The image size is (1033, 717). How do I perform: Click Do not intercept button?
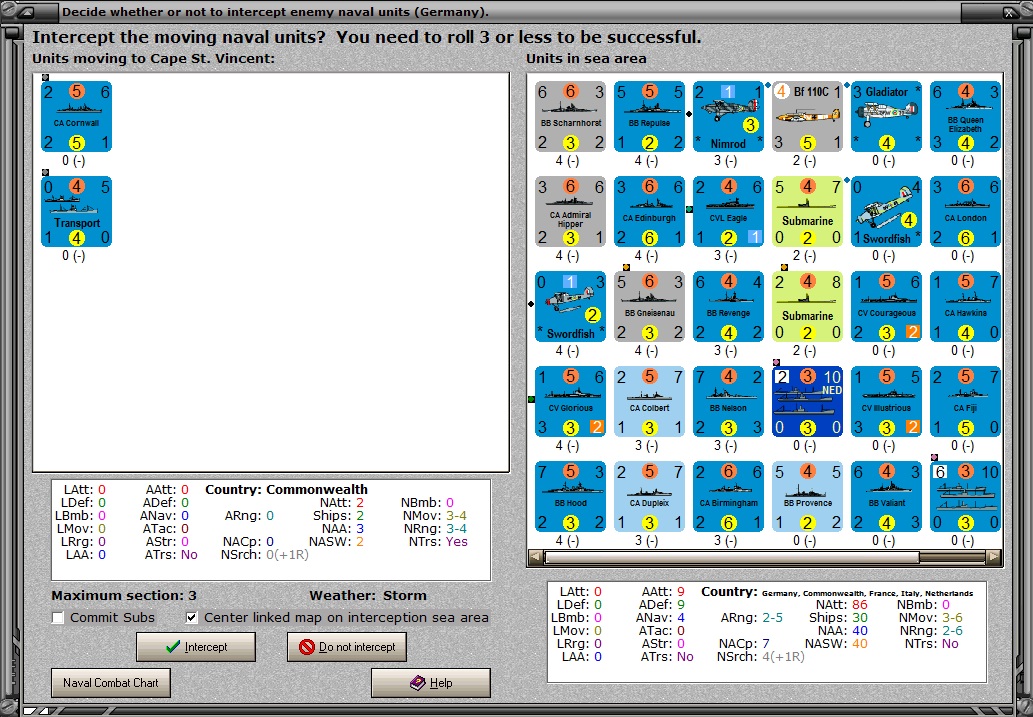point(347,647)
